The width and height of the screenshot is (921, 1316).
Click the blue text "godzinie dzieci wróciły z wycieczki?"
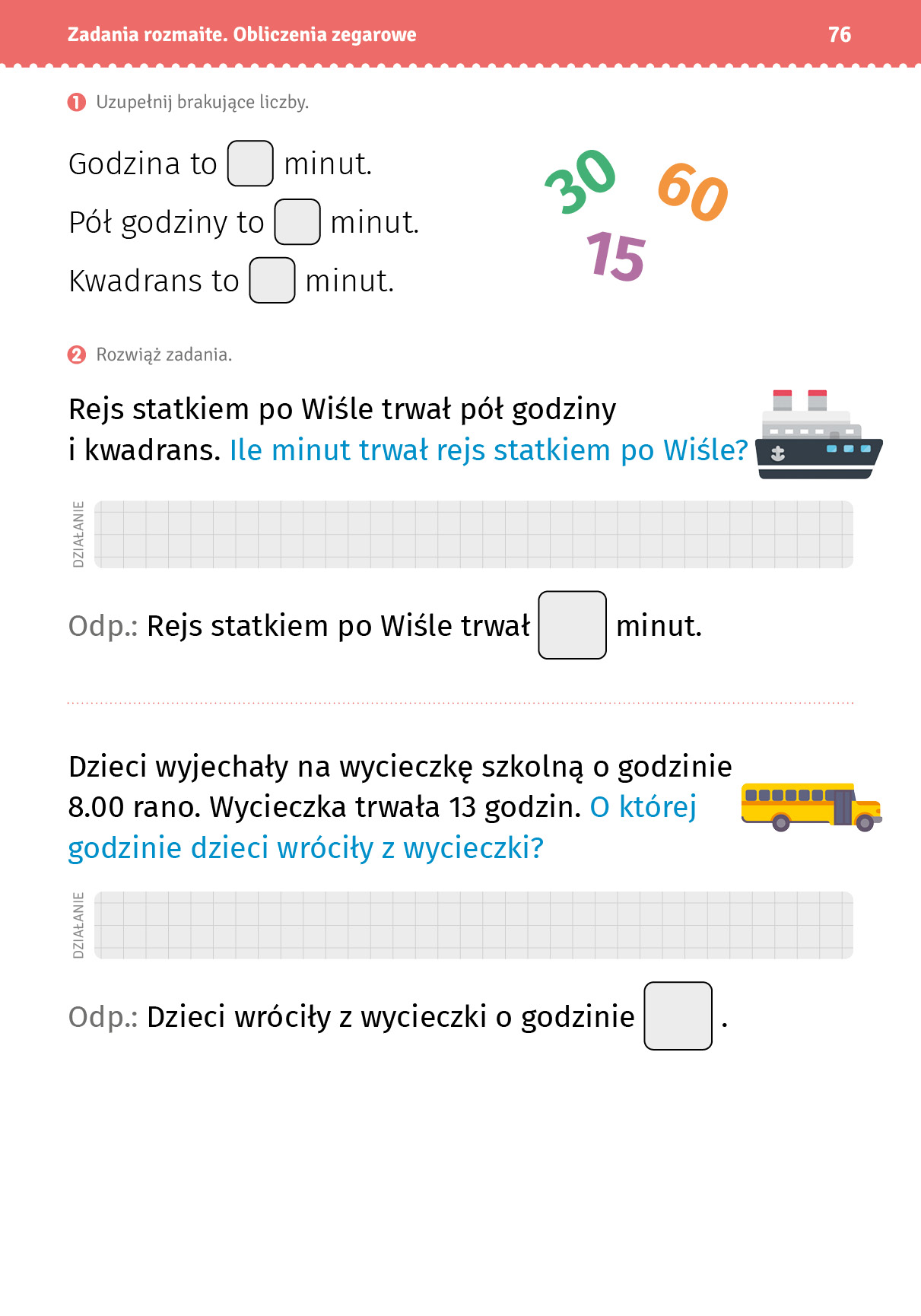[x=306, y=848]
